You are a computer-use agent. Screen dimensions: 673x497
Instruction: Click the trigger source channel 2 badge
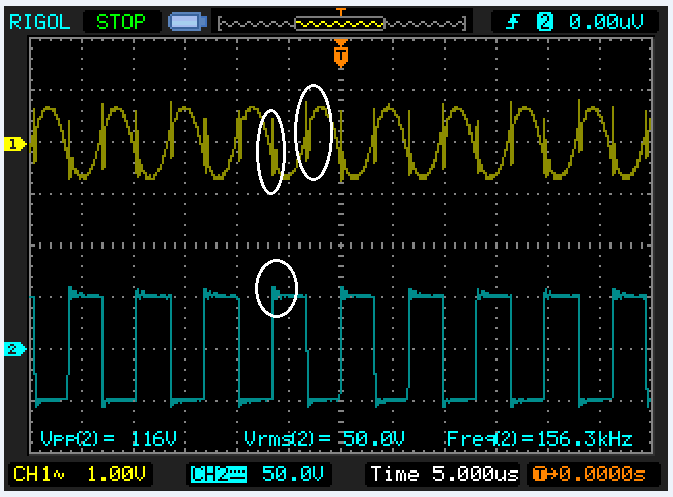pos(544,21)
